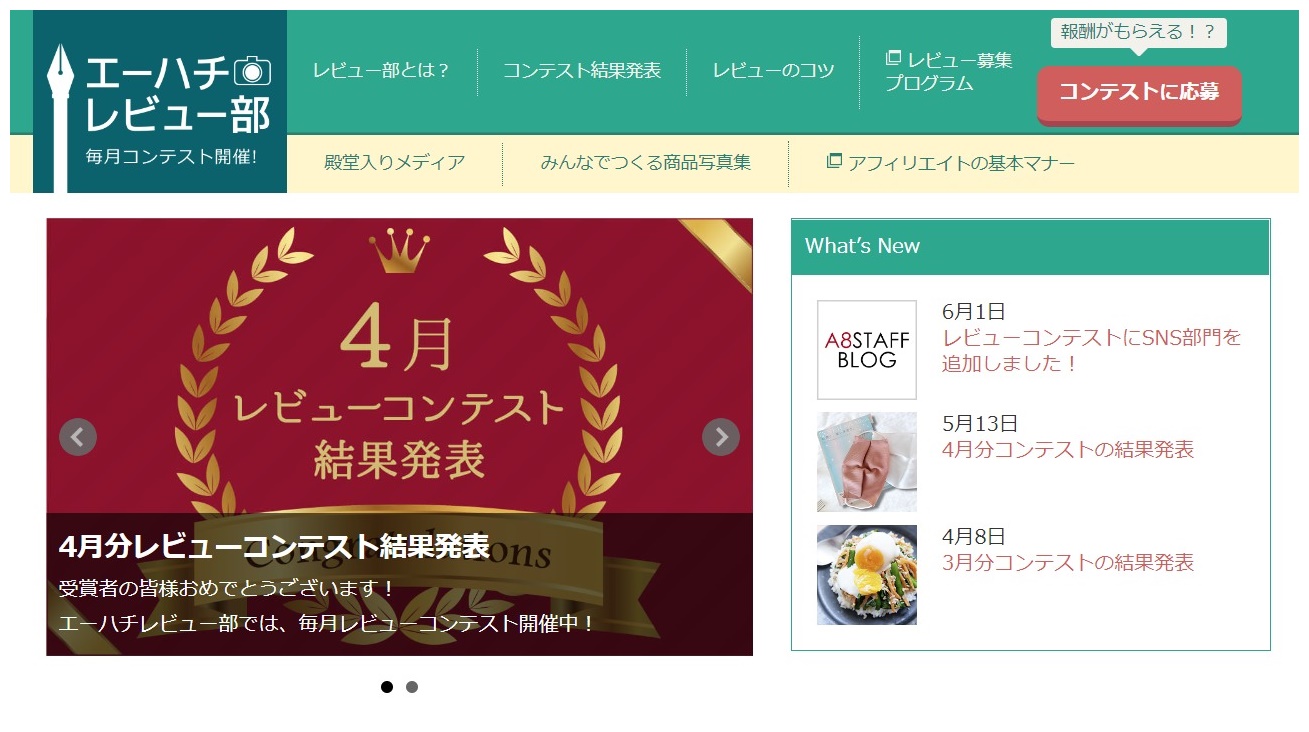The width and height of the screenshot is (1309, 732).
Task: Click the camera icon beside エーハチ
Action: [x=253, y=70]
